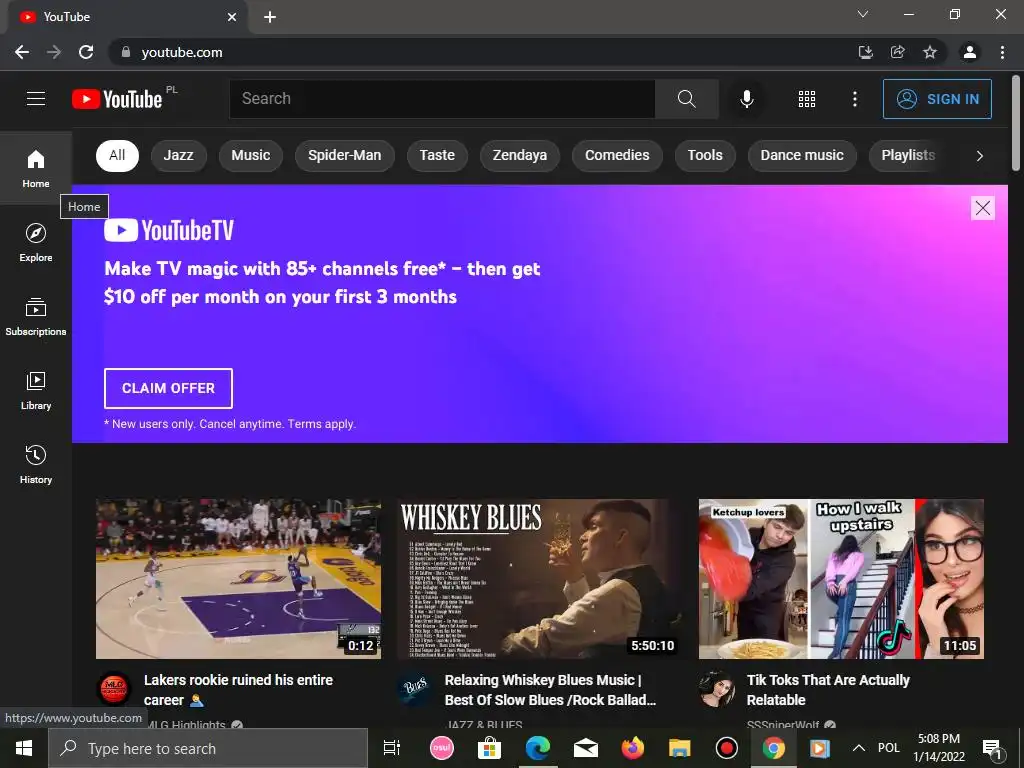
Task: Select the Dance music filter chip
Action: 802,155
